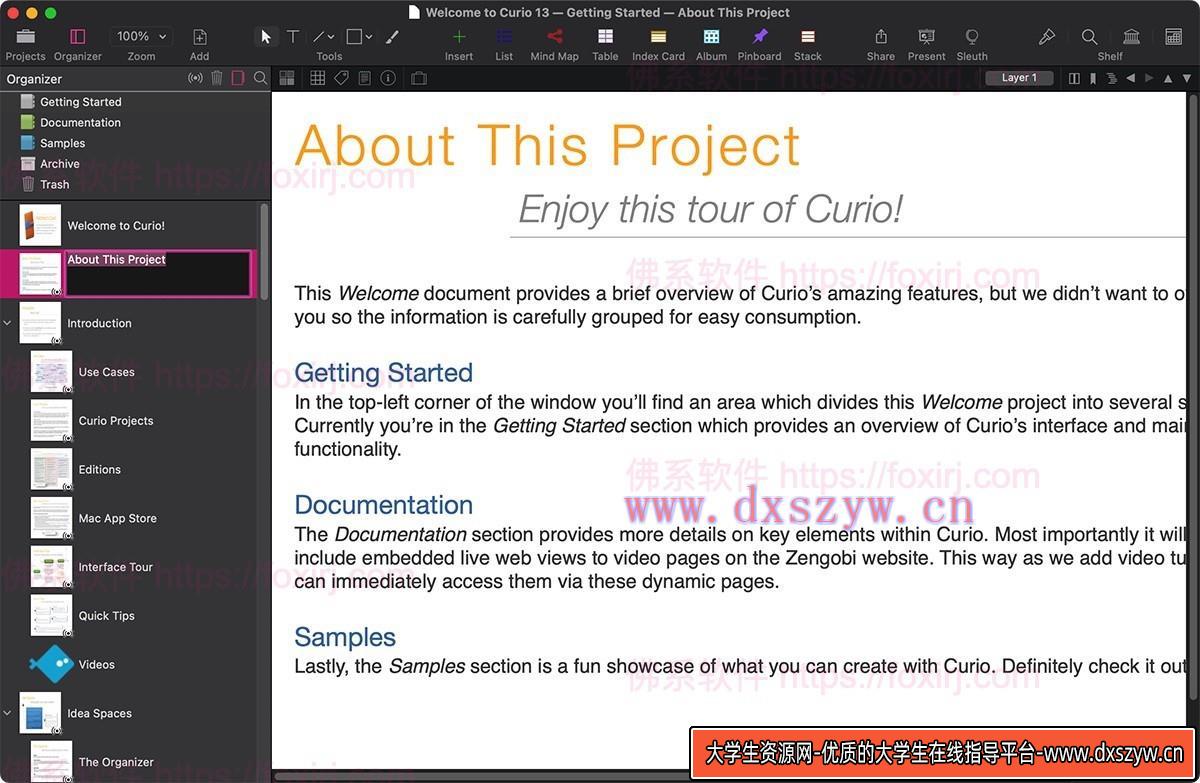The image size is (1200, 783).
Task: Go back with the left arrow
Action: point(1131,78)
